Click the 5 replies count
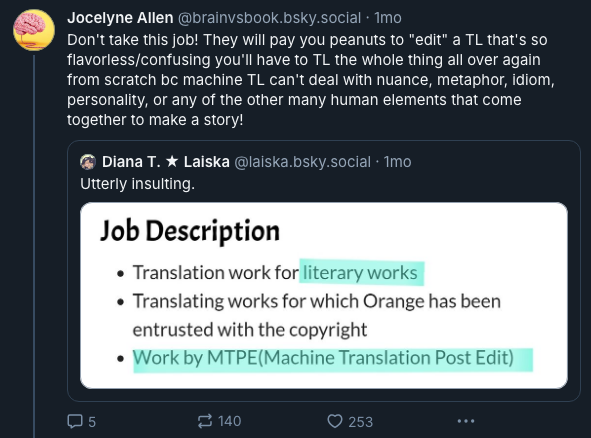Screen dimensions: 591x438 coord(92,422)
